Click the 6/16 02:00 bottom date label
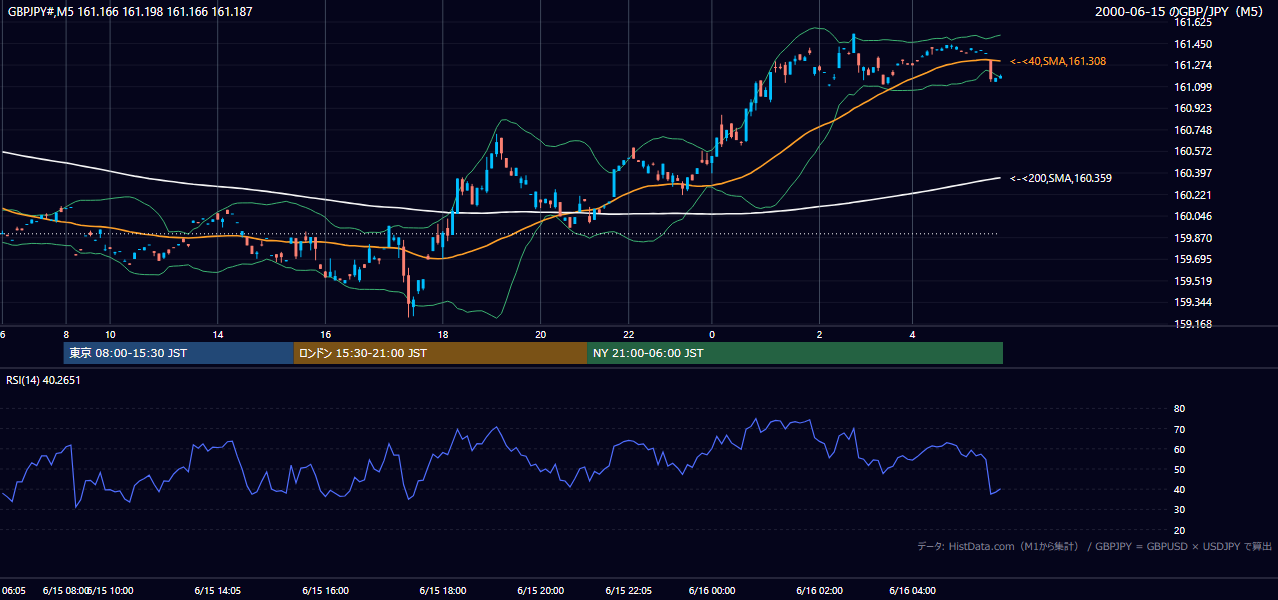 [x=819, y=591]
